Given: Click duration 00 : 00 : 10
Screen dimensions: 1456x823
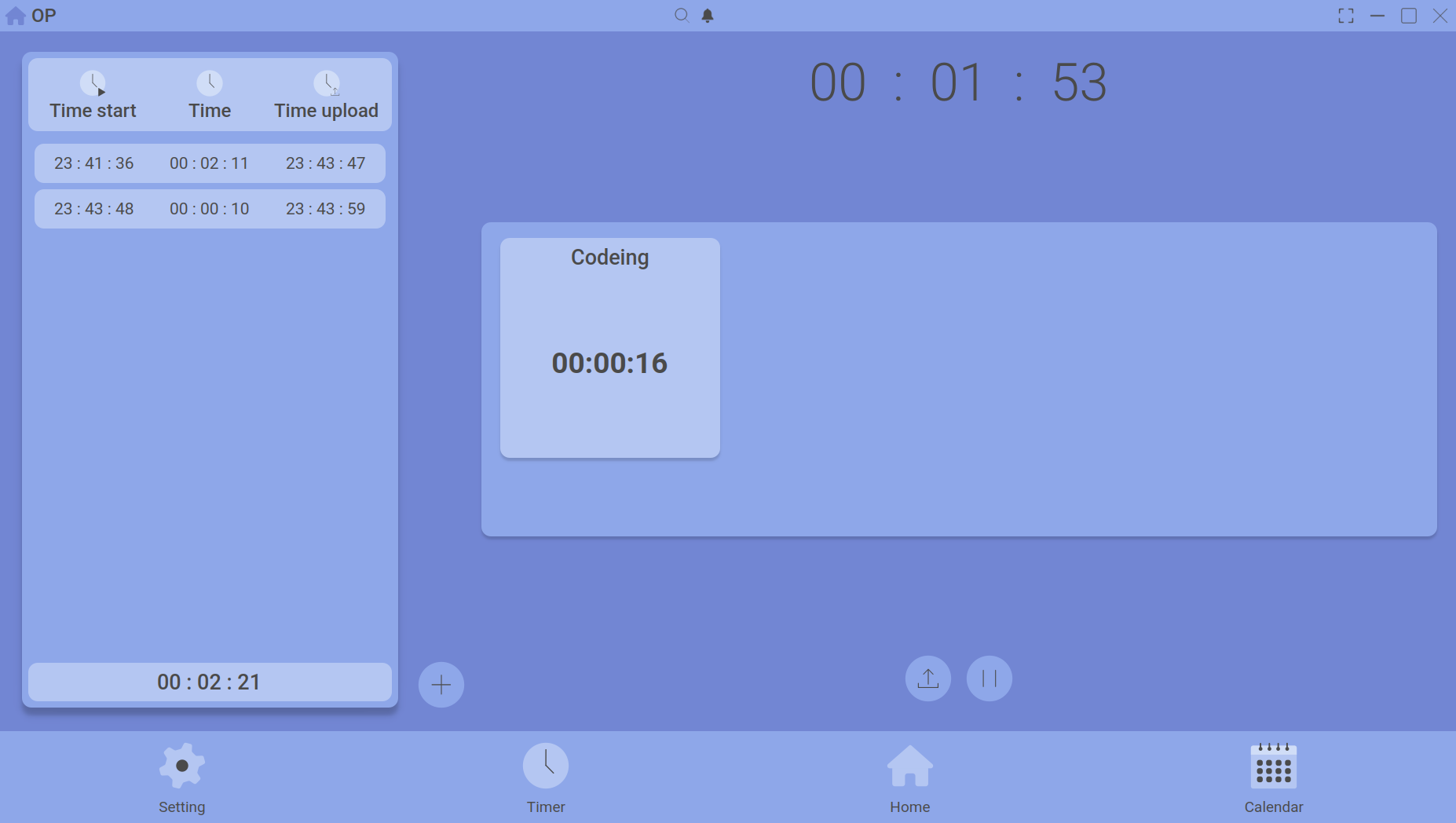Looking at the screenshot, I should (210, 209).
